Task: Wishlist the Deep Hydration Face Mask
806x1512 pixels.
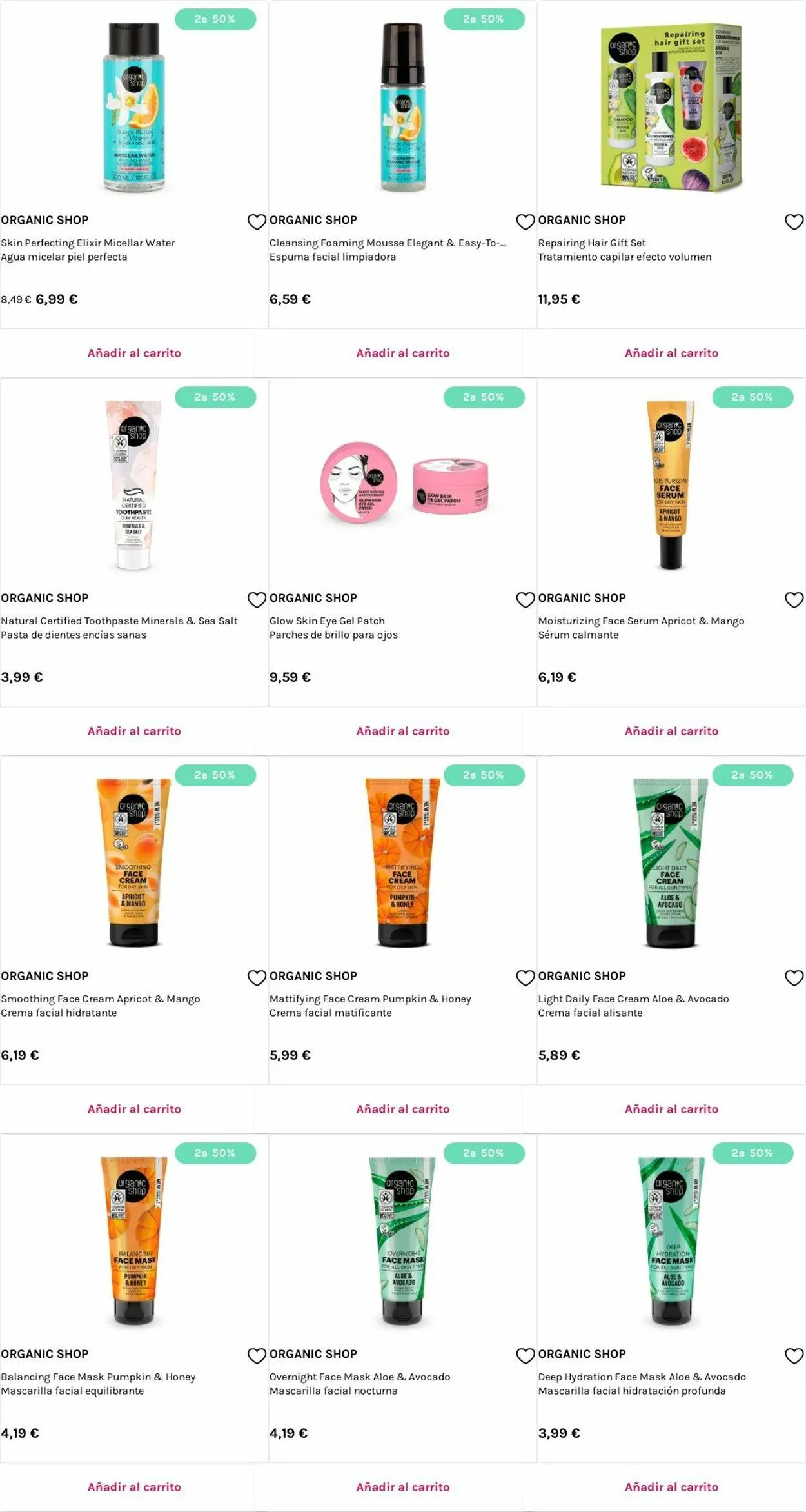Action: pos(794,1356)
